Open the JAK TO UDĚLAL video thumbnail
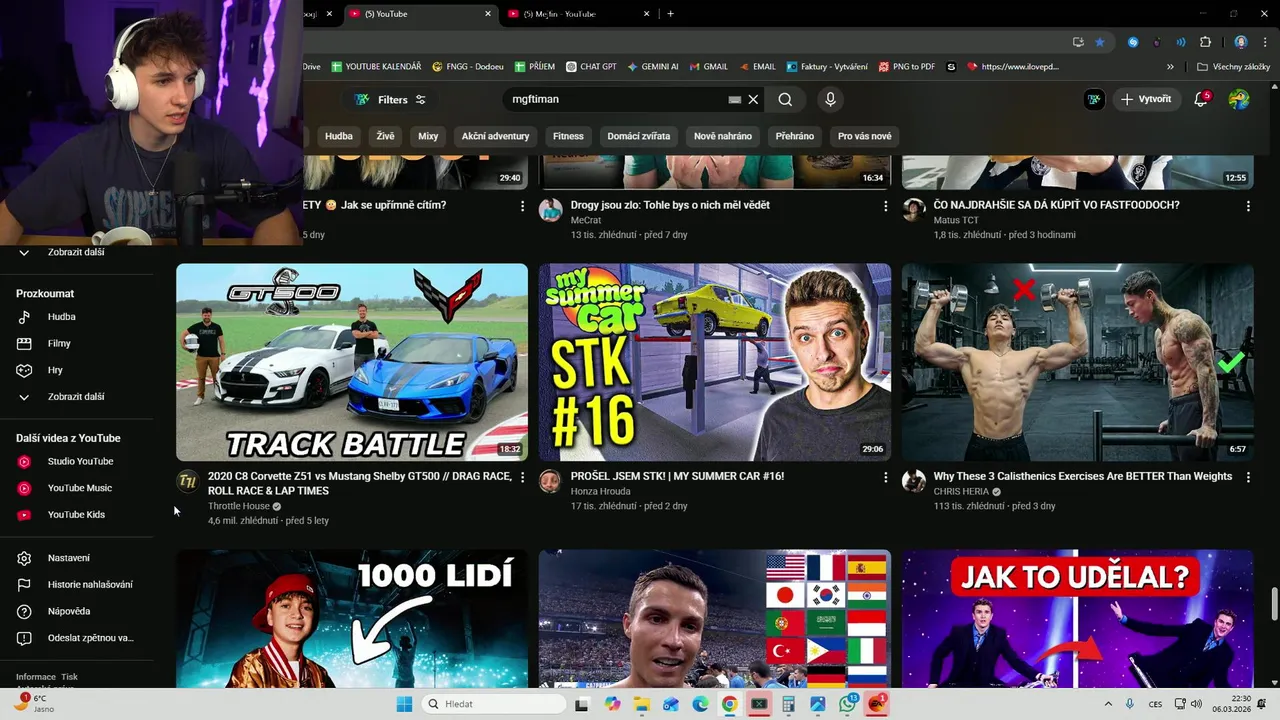Image resolution: width=1280 pixels, height=720 pixels. (1078, 619)
